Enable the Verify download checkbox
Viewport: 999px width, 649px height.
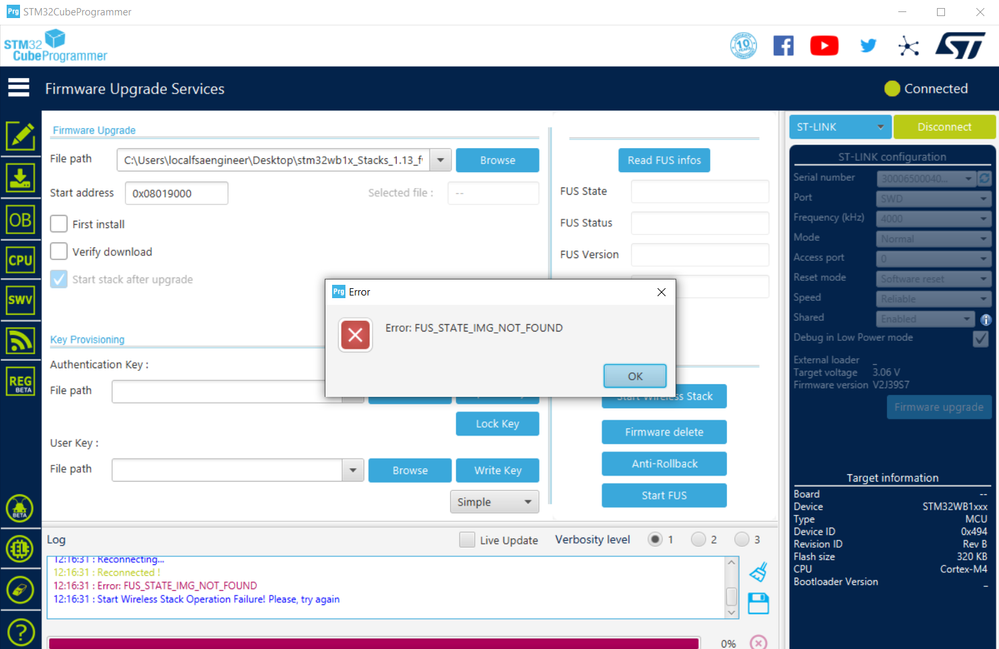[x=59, y=251]
